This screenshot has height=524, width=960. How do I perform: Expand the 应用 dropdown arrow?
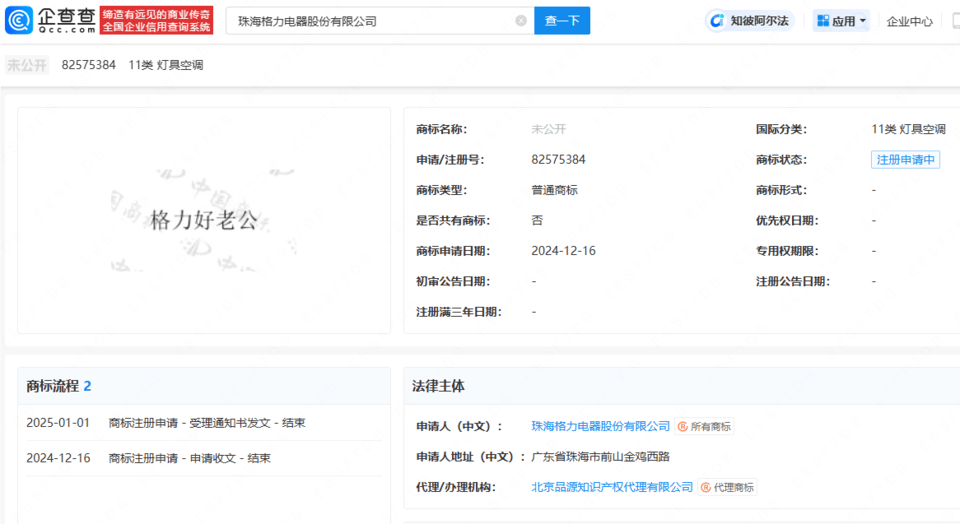pyautogui.click(x=863, y=21)
